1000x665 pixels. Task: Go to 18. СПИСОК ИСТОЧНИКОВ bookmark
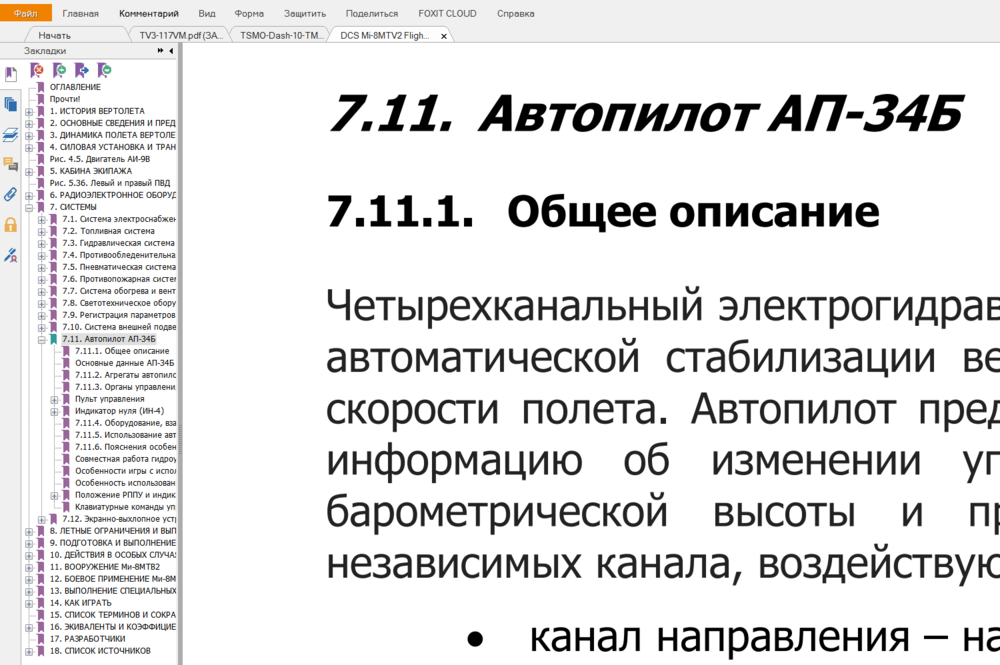coord(100,651)
